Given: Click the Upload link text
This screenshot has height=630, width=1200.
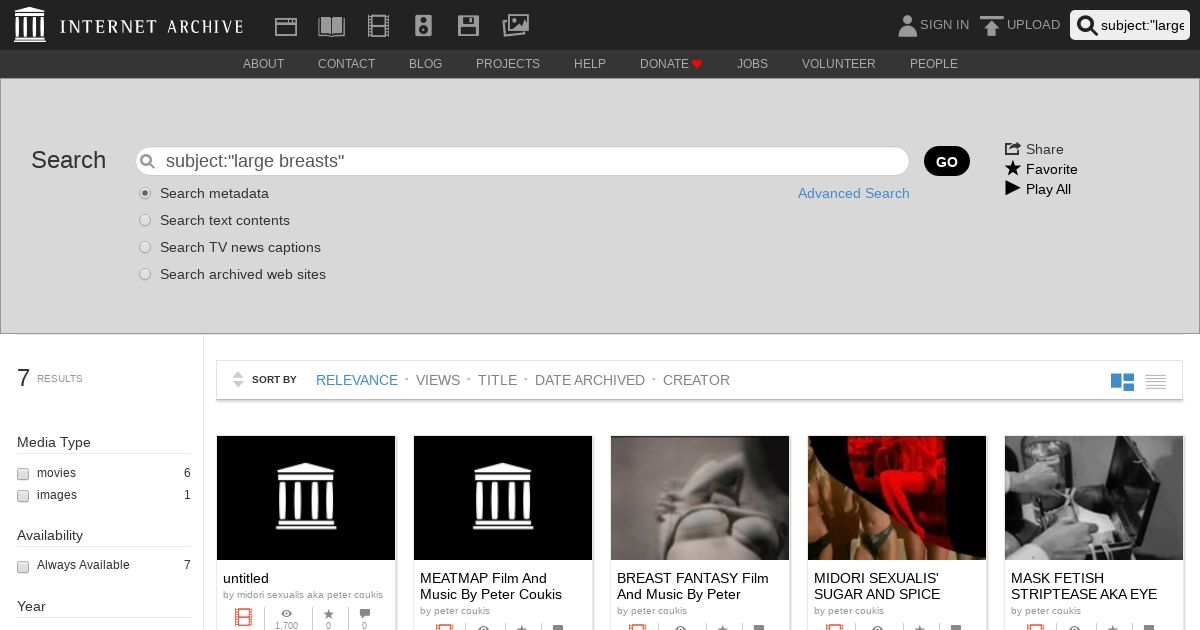Looking at the screenshot, I should [x=1033, y=25].
